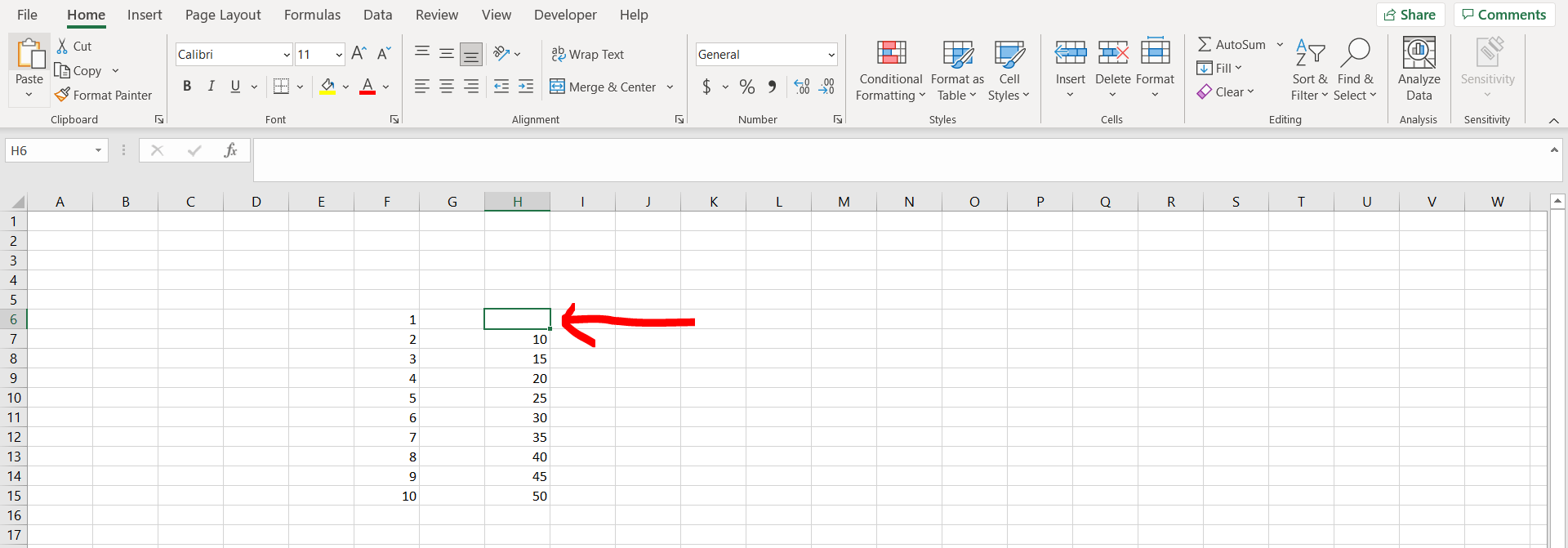
Task: Apply the Fill Color bucket
Action: [327, 86]
